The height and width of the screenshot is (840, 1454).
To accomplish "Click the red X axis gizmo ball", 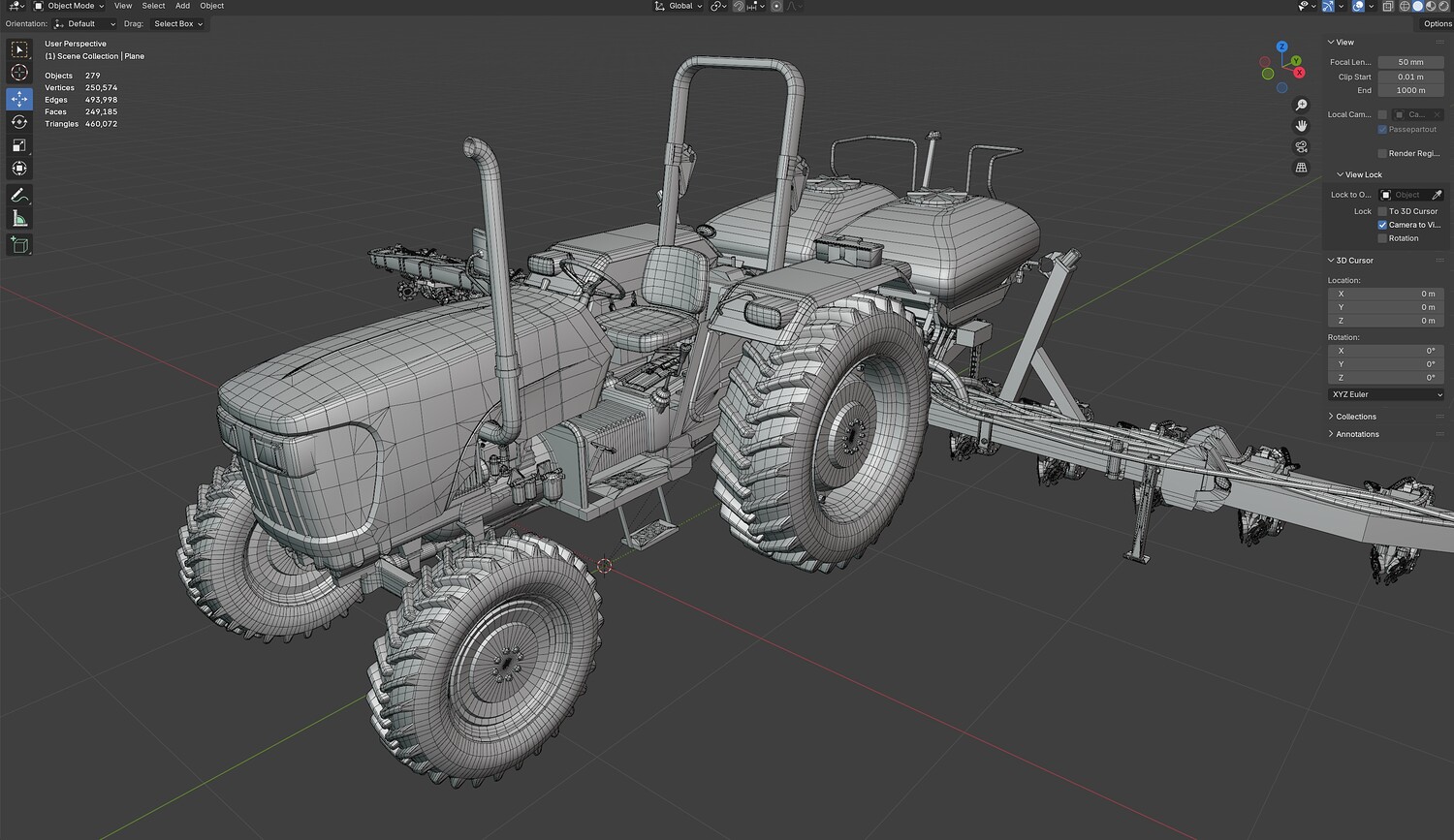I will [x=1300, y=73].
